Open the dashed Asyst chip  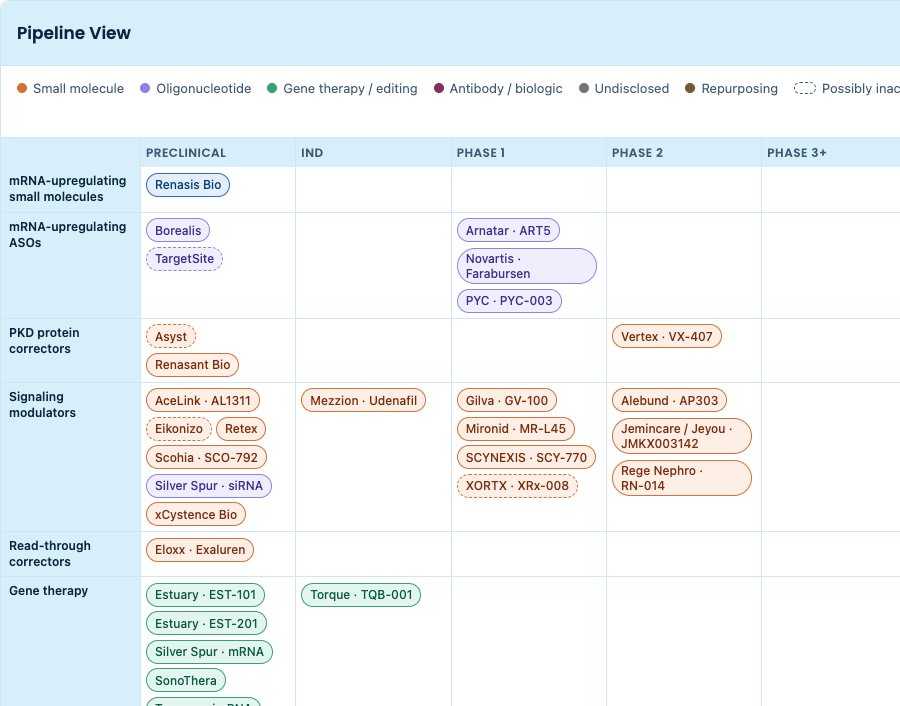171,336
